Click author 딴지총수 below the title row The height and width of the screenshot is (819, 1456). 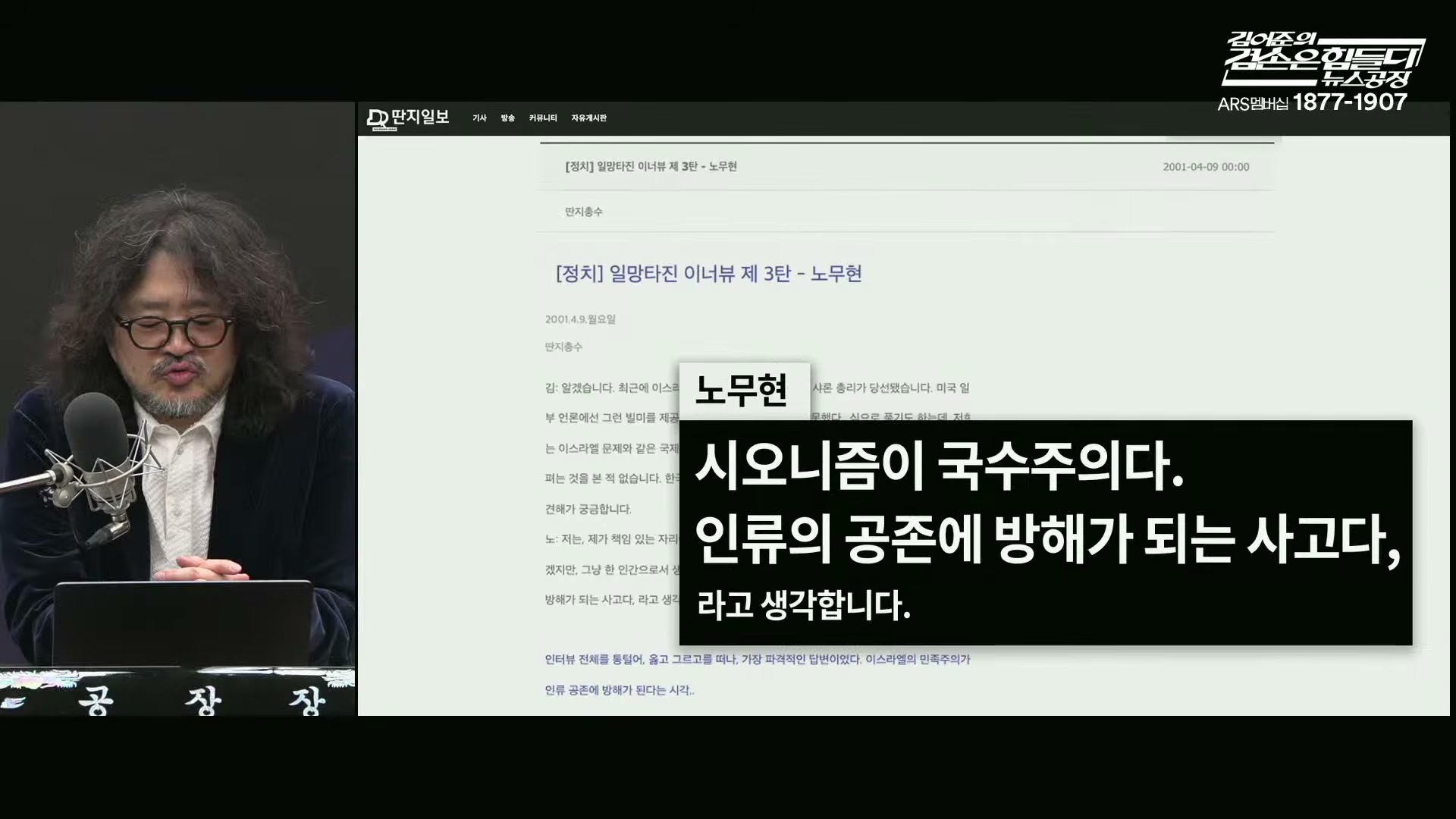(583, 212)
